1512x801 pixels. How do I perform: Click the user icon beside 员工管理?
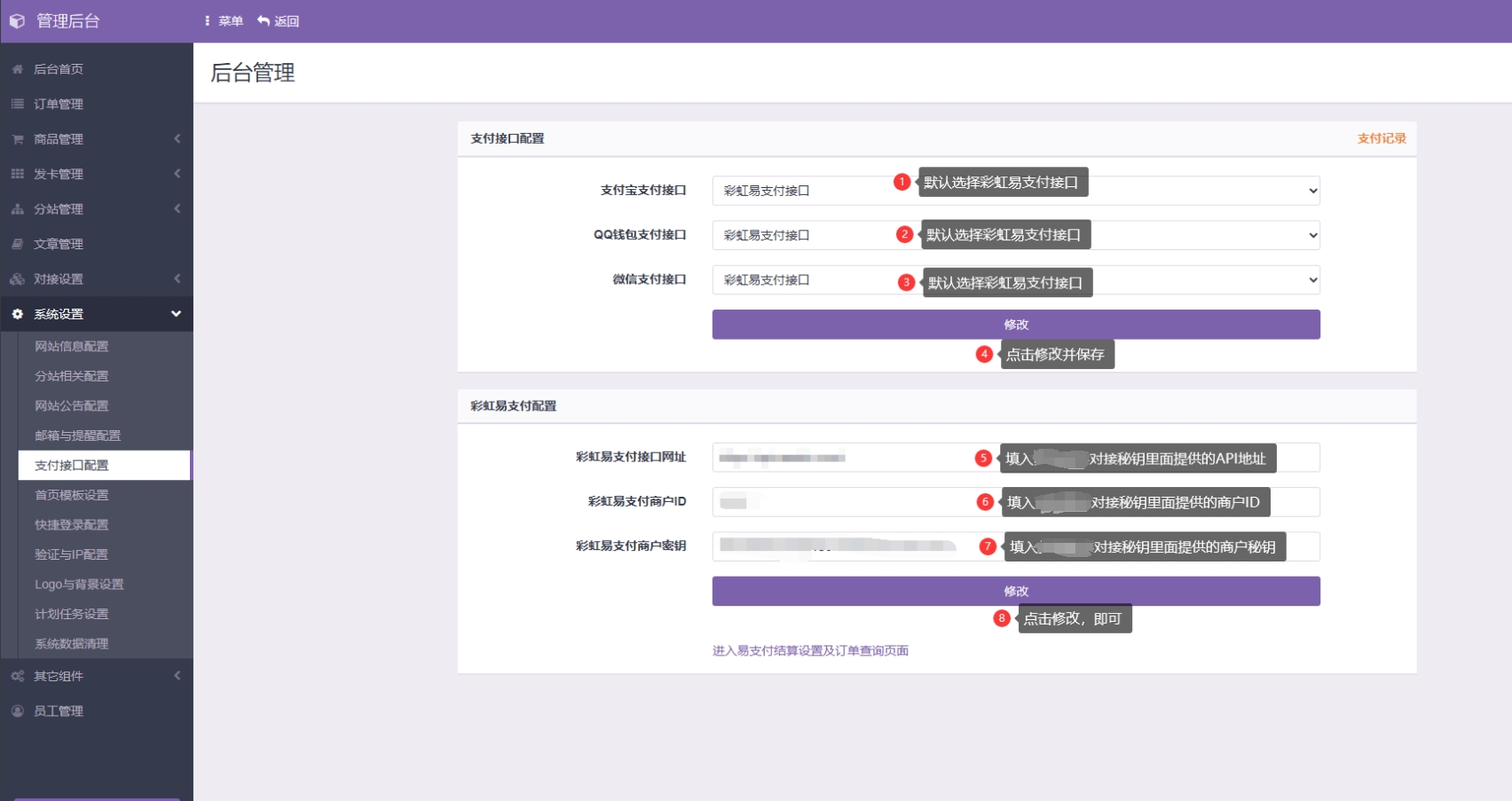(x=17, y=711)
